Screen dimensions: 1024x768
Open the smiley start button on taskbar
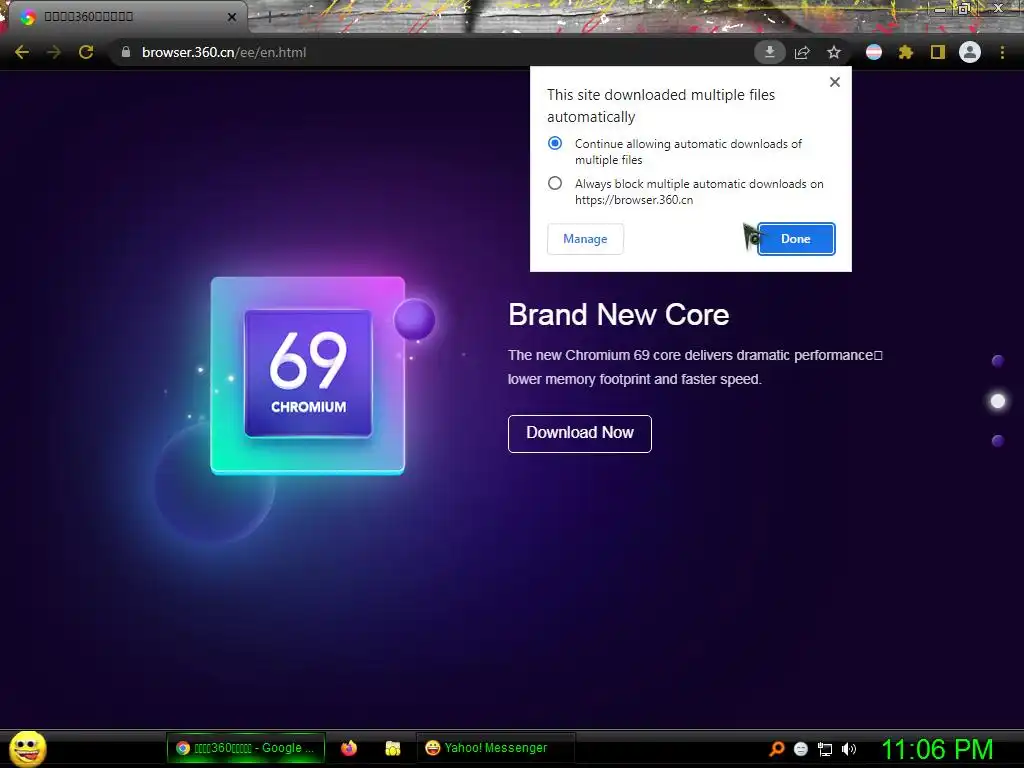pyautogui.click(x=27, y=748)
